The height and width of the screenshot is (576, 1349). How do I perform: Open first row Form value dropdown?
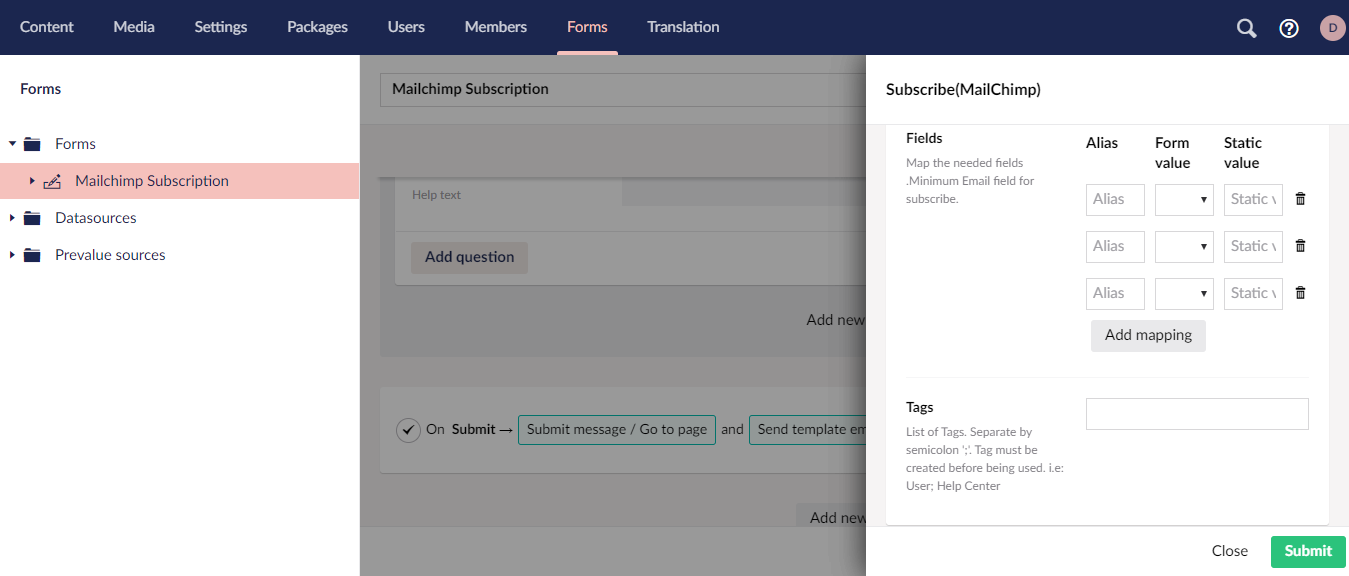1184,199
